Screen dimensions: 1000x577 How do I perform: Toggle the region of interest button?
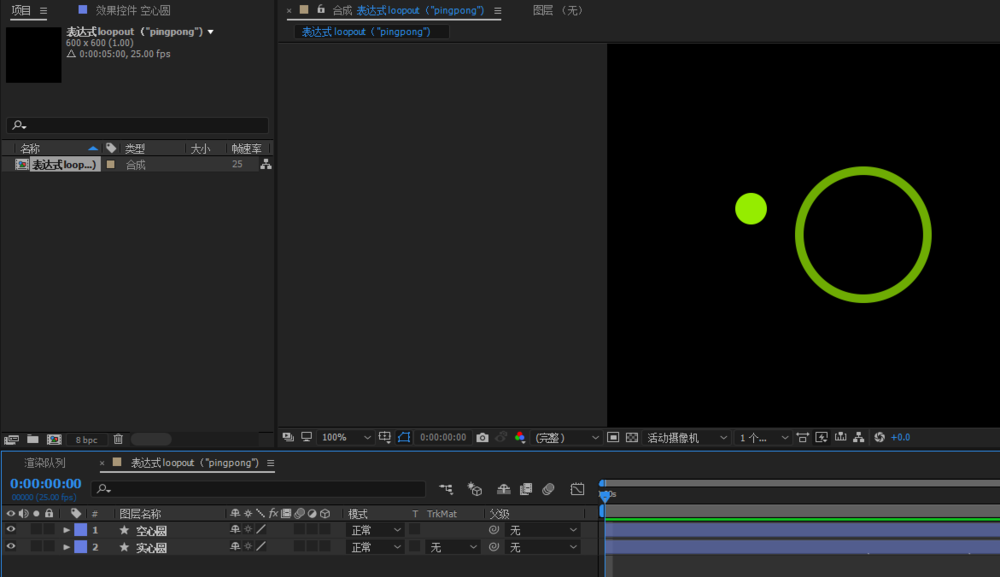pos(613,437)
